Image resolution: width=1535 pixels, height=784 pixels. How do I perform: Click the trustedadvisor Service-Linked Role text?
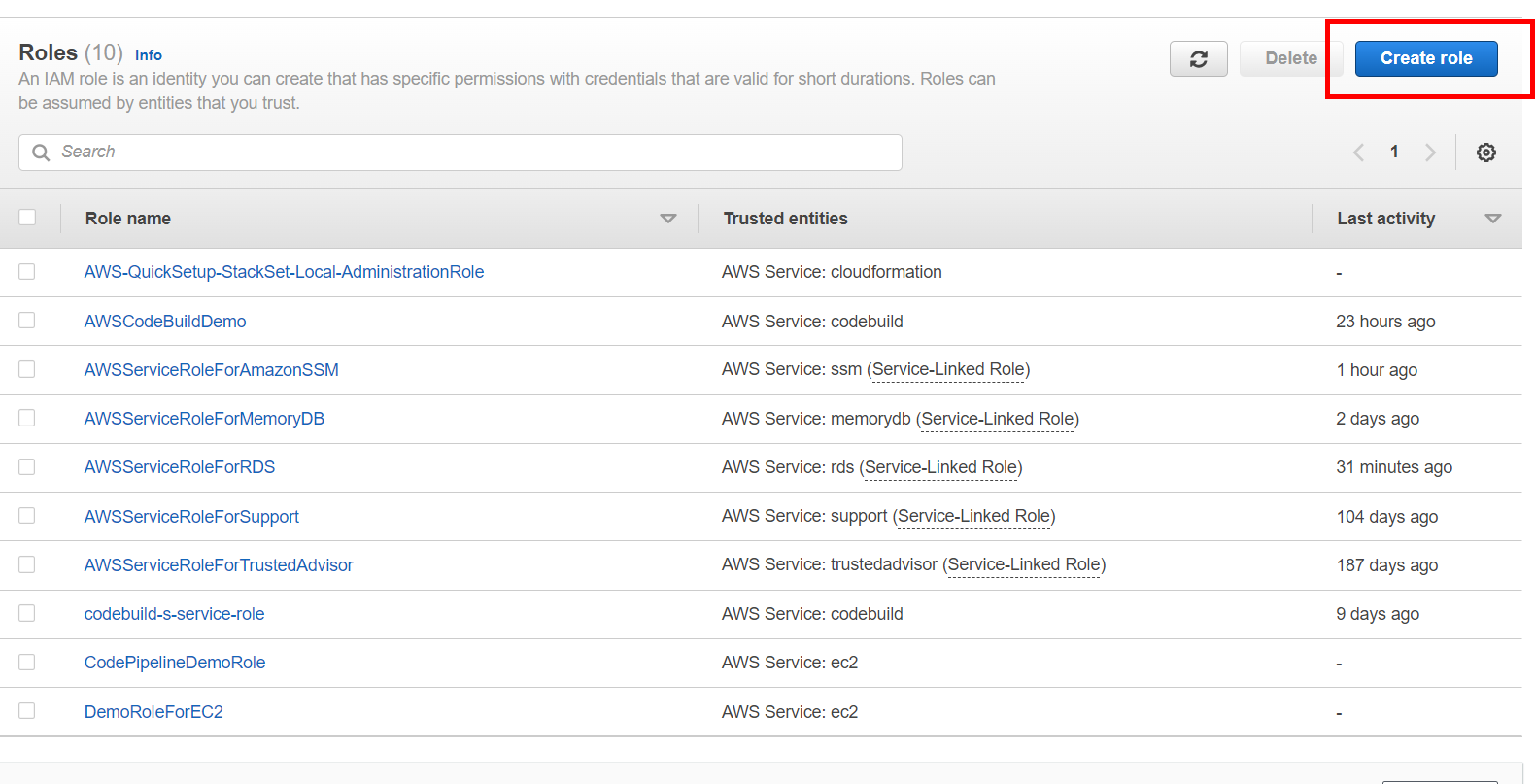coord(1023,565)
